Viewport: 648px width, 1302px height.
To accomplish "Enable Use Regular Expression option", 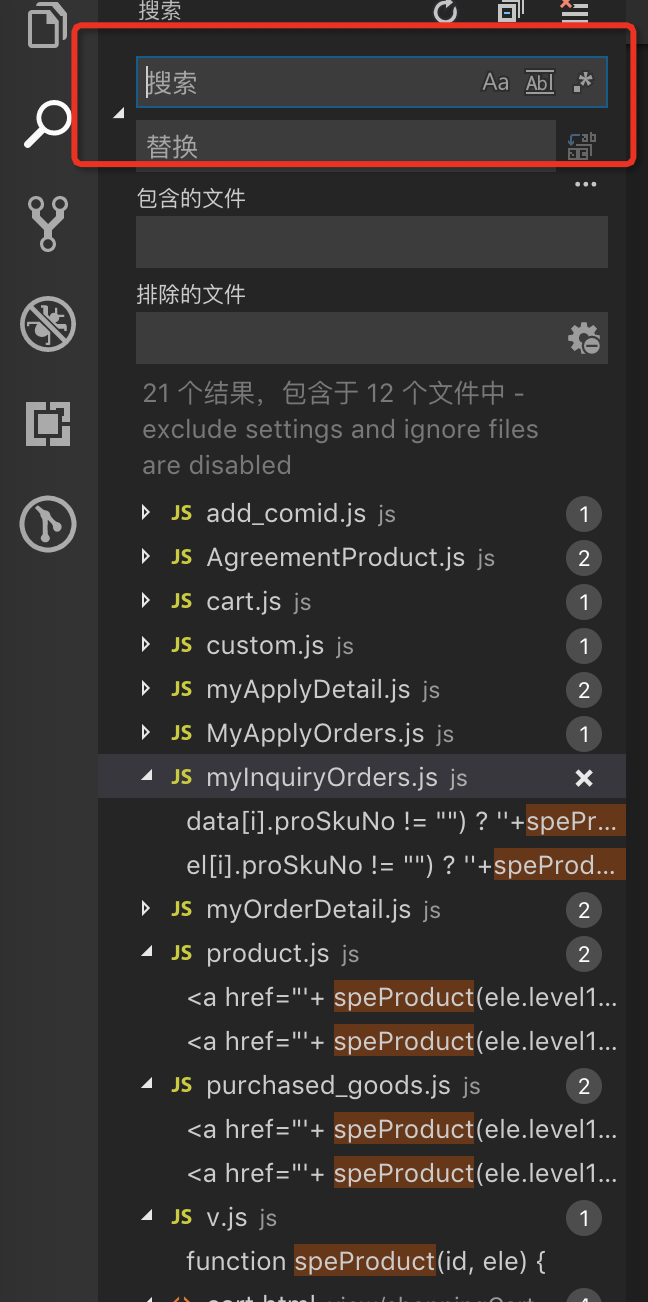I will coord(583,82).
